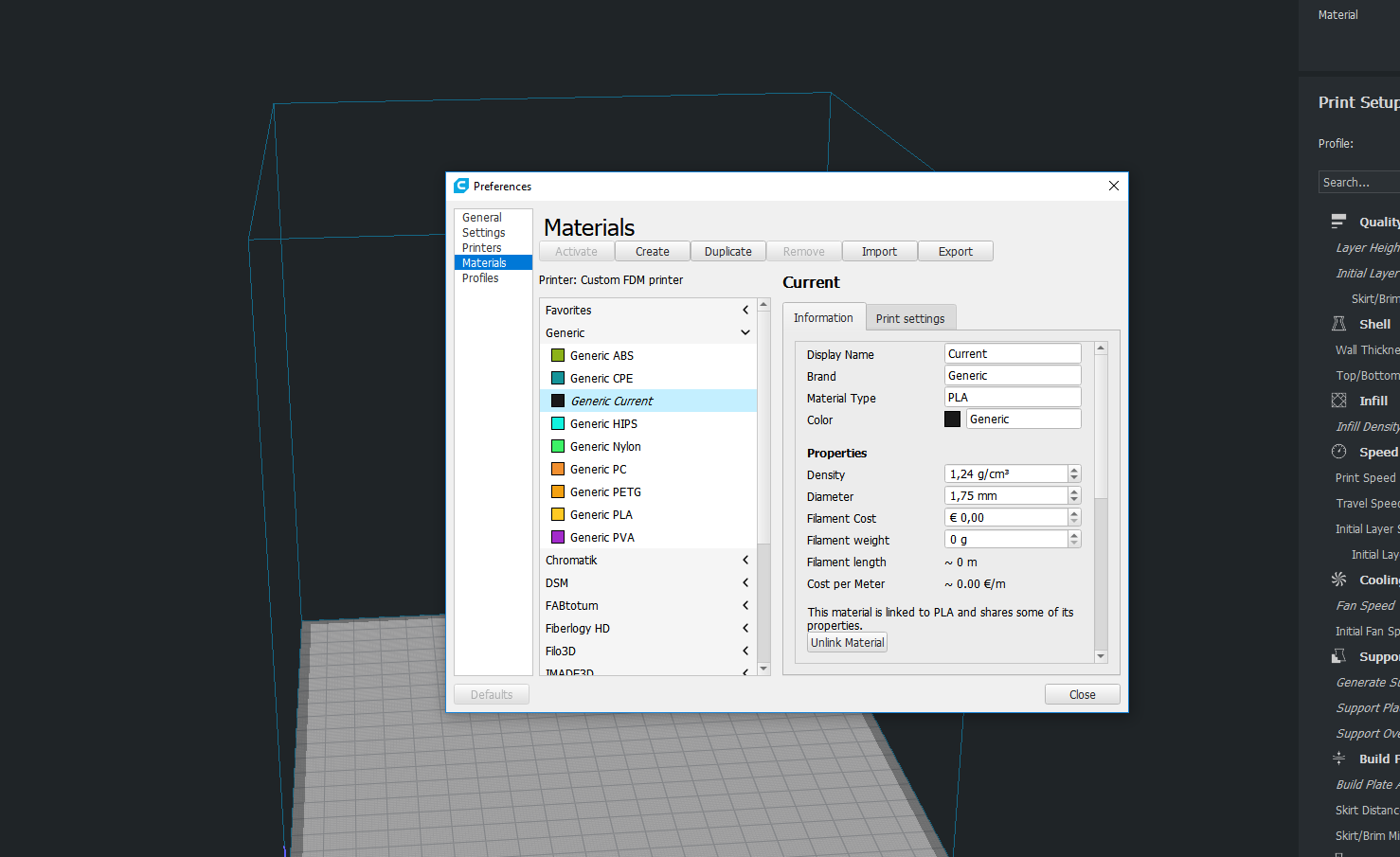Click the Export material button
The image size is (1400, 857).
pyautogui.click(x=956, y=251)
